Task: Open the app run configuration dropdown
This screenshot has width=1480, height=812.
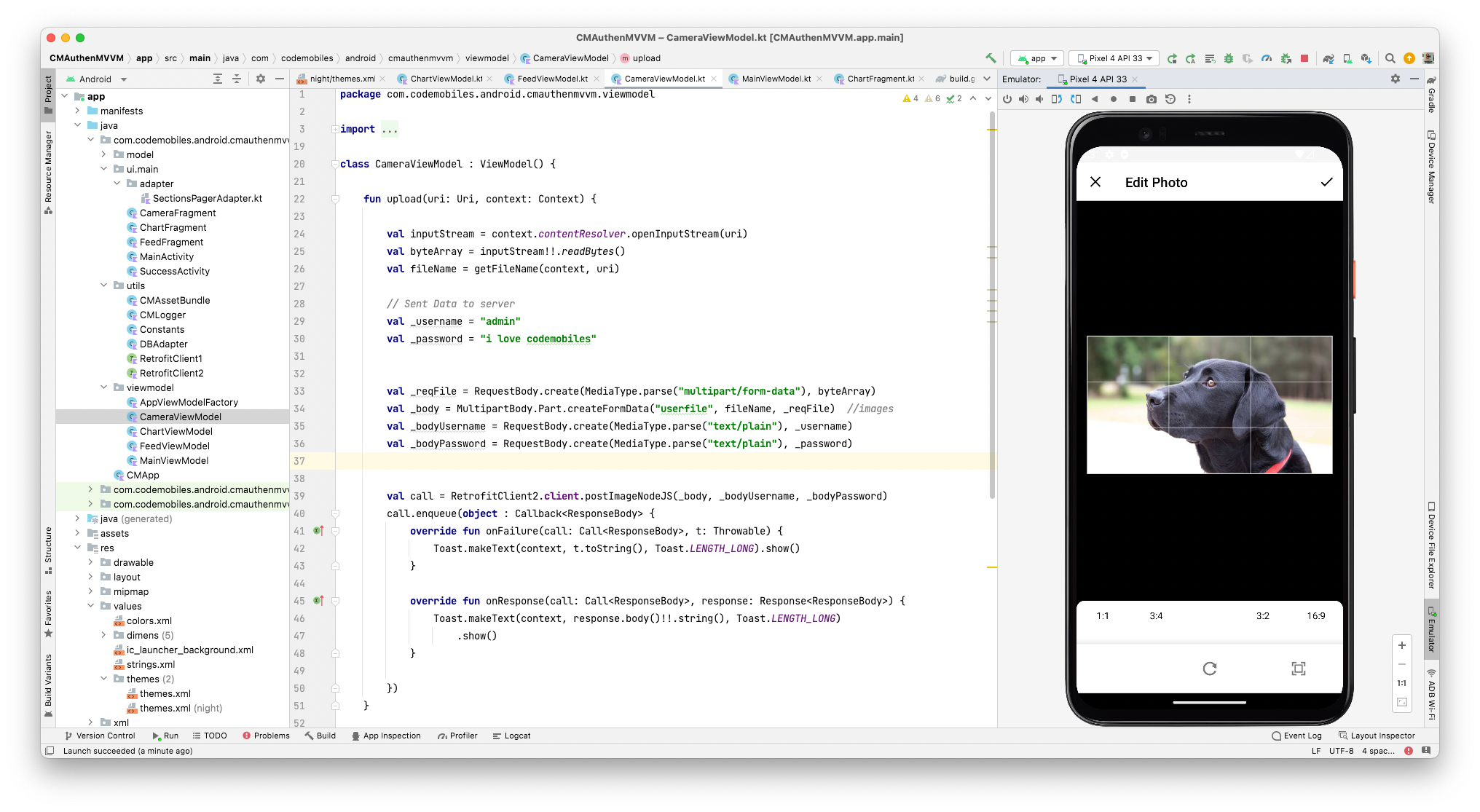Action: 1037,58
